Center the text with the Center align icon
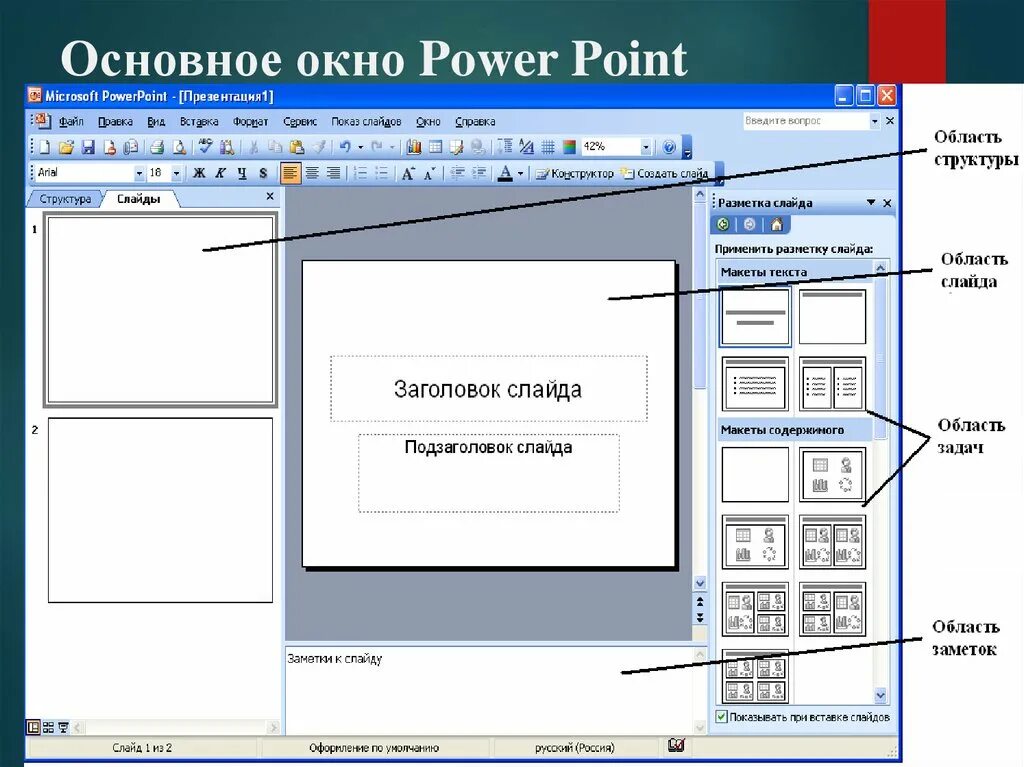 tap(312, 173)
